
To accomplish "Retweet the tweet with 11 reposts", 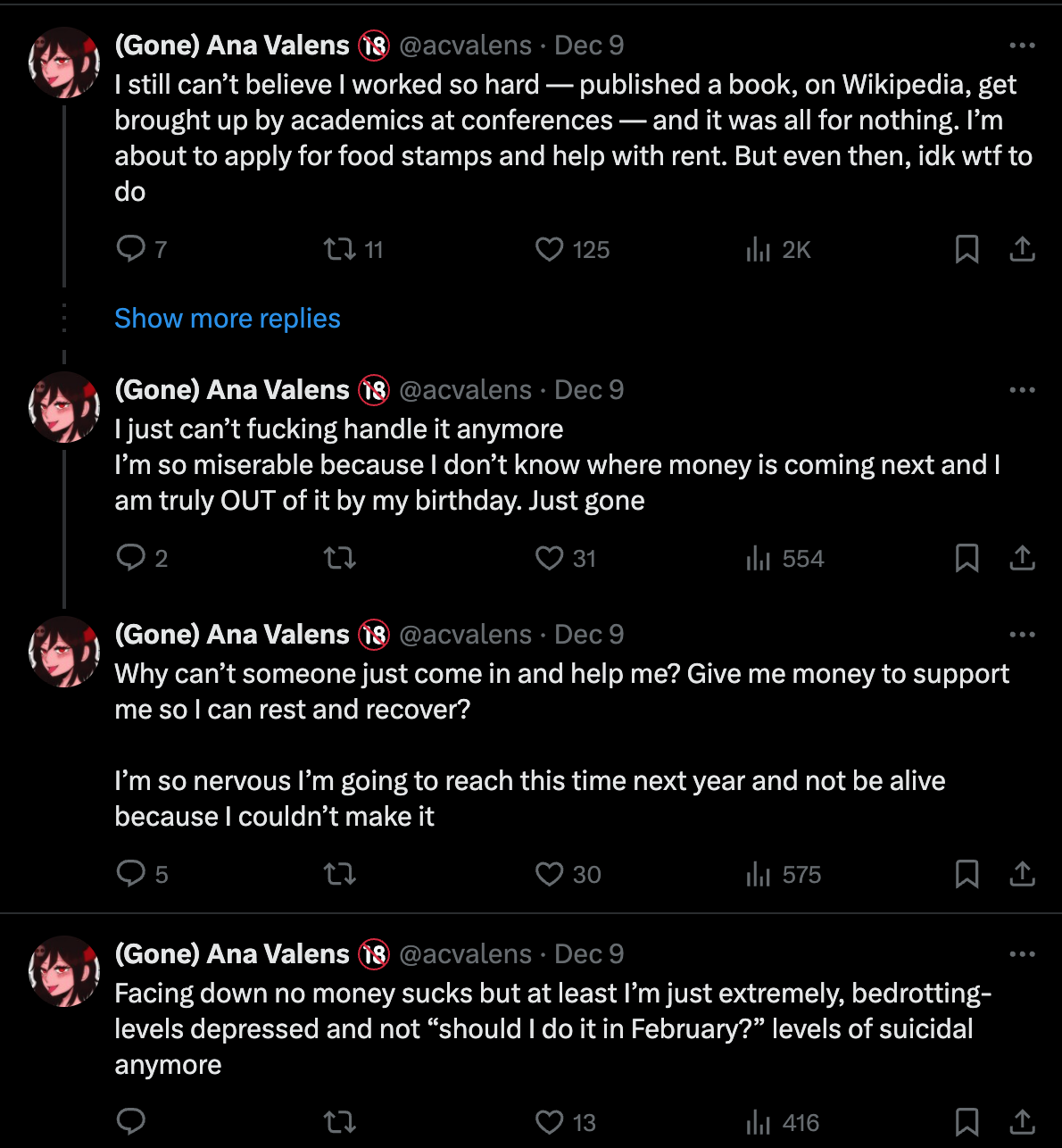I will point(340,248).
